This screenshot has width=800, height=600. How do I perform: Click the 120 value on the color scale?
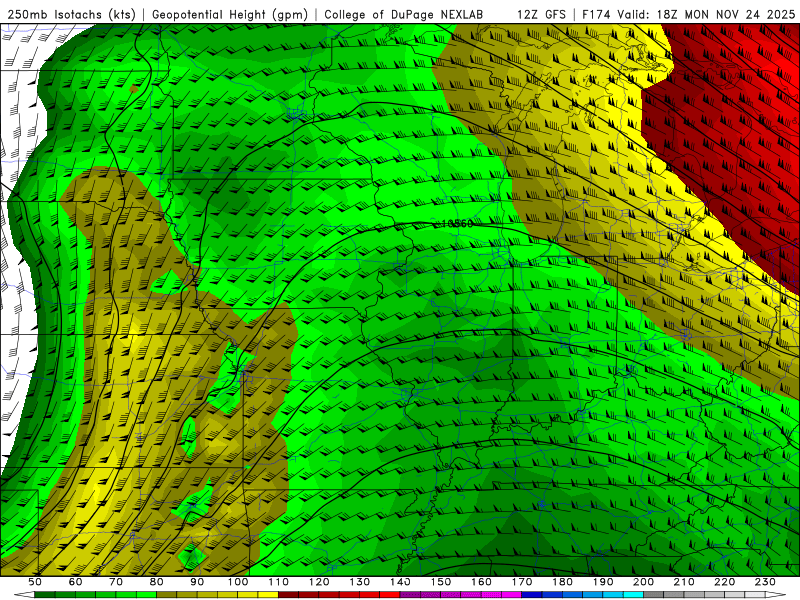pyautogui.click(x=319, y=582)
